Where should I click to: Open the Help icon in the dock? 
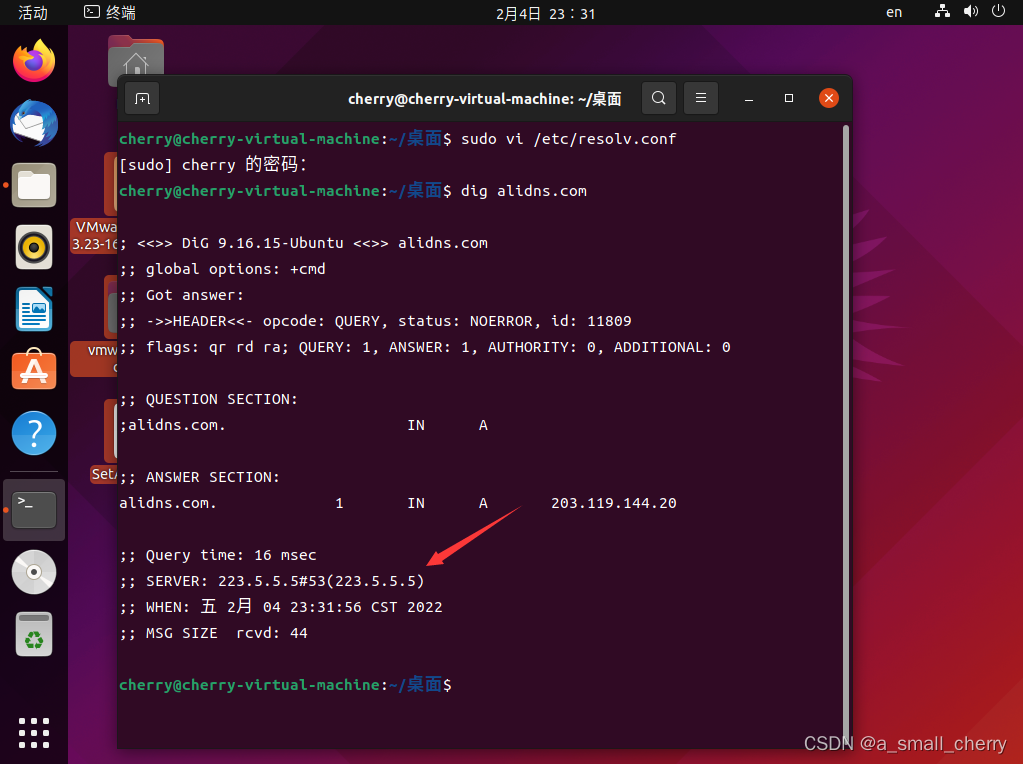tap(34, 433)
